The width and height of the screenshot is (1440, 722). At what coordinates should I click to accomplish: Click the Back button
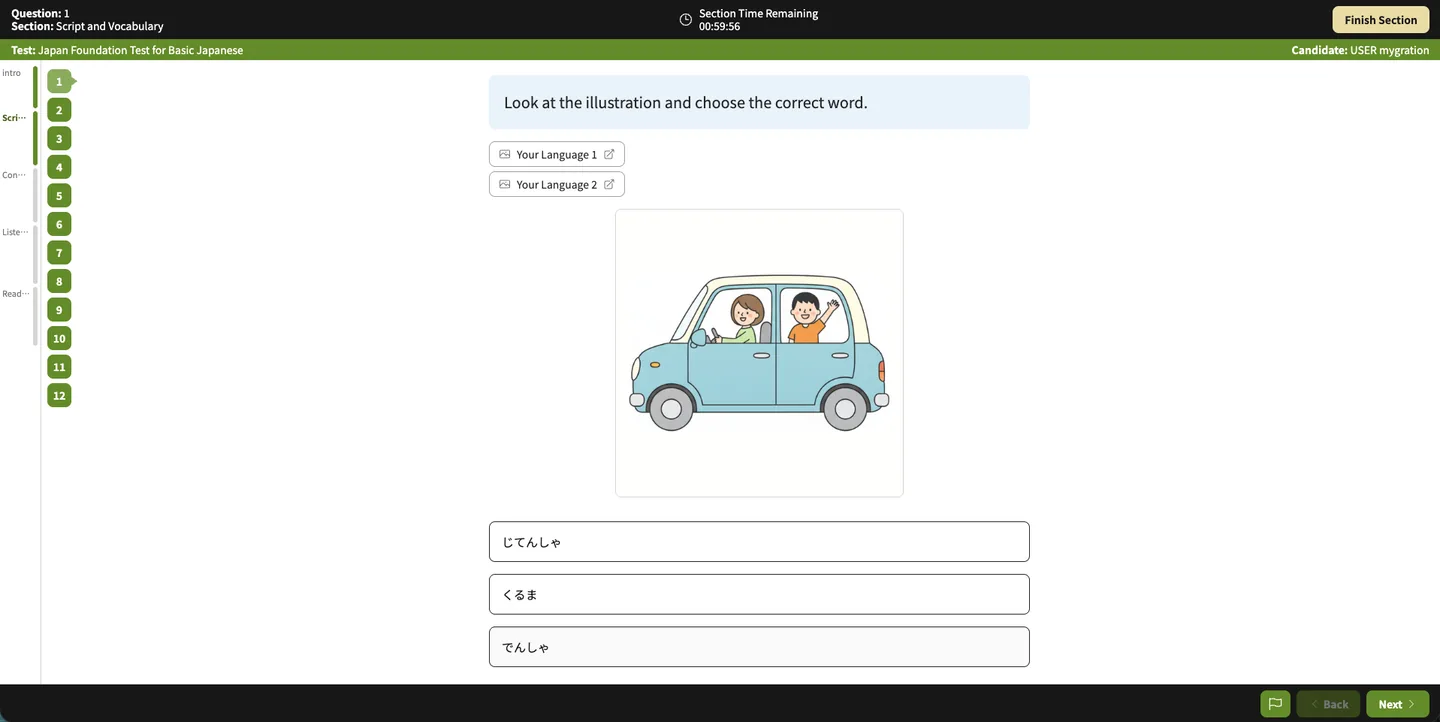pyautogui.click(x=1328, y=704)
